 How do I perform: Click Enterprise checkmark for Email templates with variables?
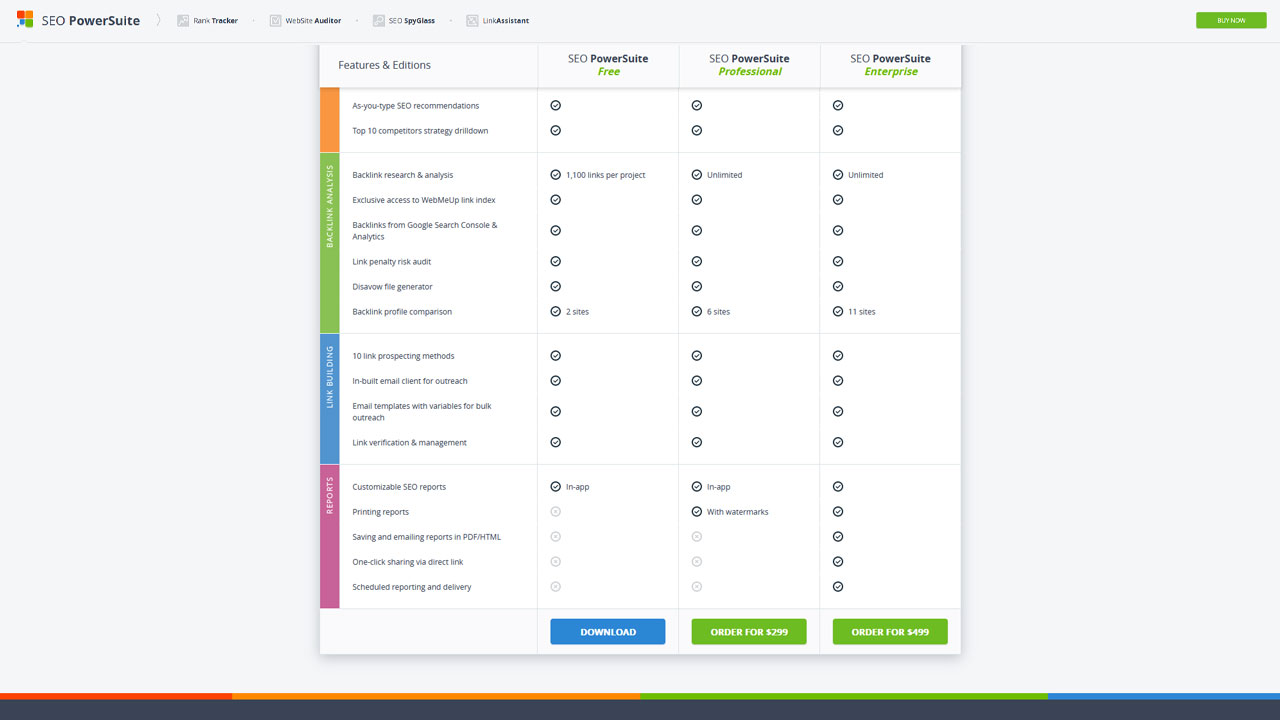pyautogui.click(x=838, y=411)
